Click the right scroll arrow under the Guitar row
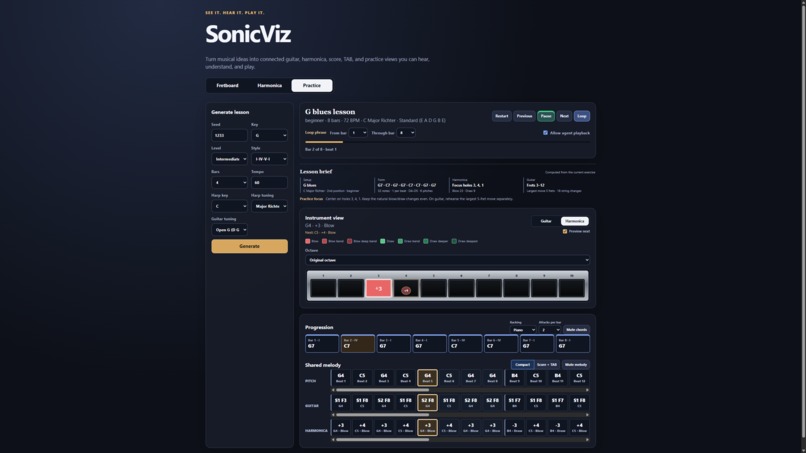The width and height of the screenshot is (806, 453). [587, 415]
